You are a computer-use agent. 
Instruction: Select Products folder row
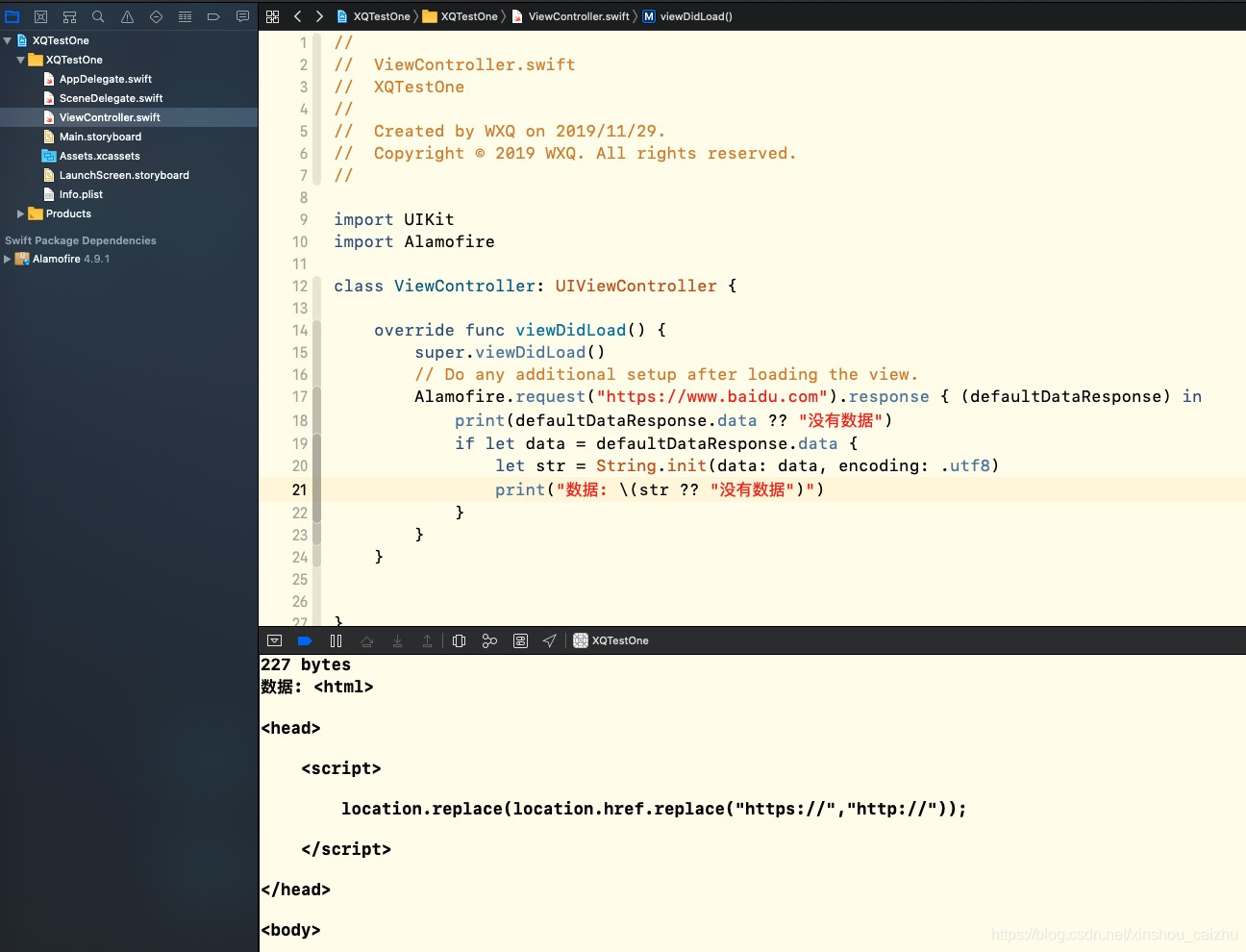tap(129, 213)
